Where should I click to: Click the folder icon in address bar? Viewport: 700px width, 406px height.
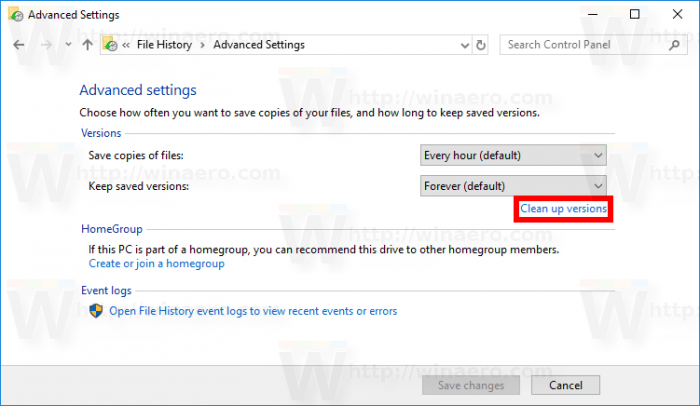pos(110,45)
